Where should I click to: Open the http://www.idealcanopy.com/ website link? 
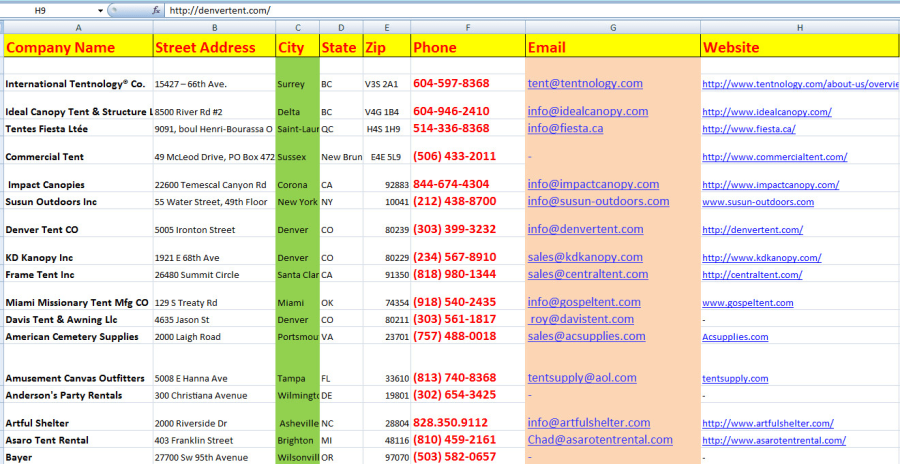pyautogui.click(x=767, y=112)
